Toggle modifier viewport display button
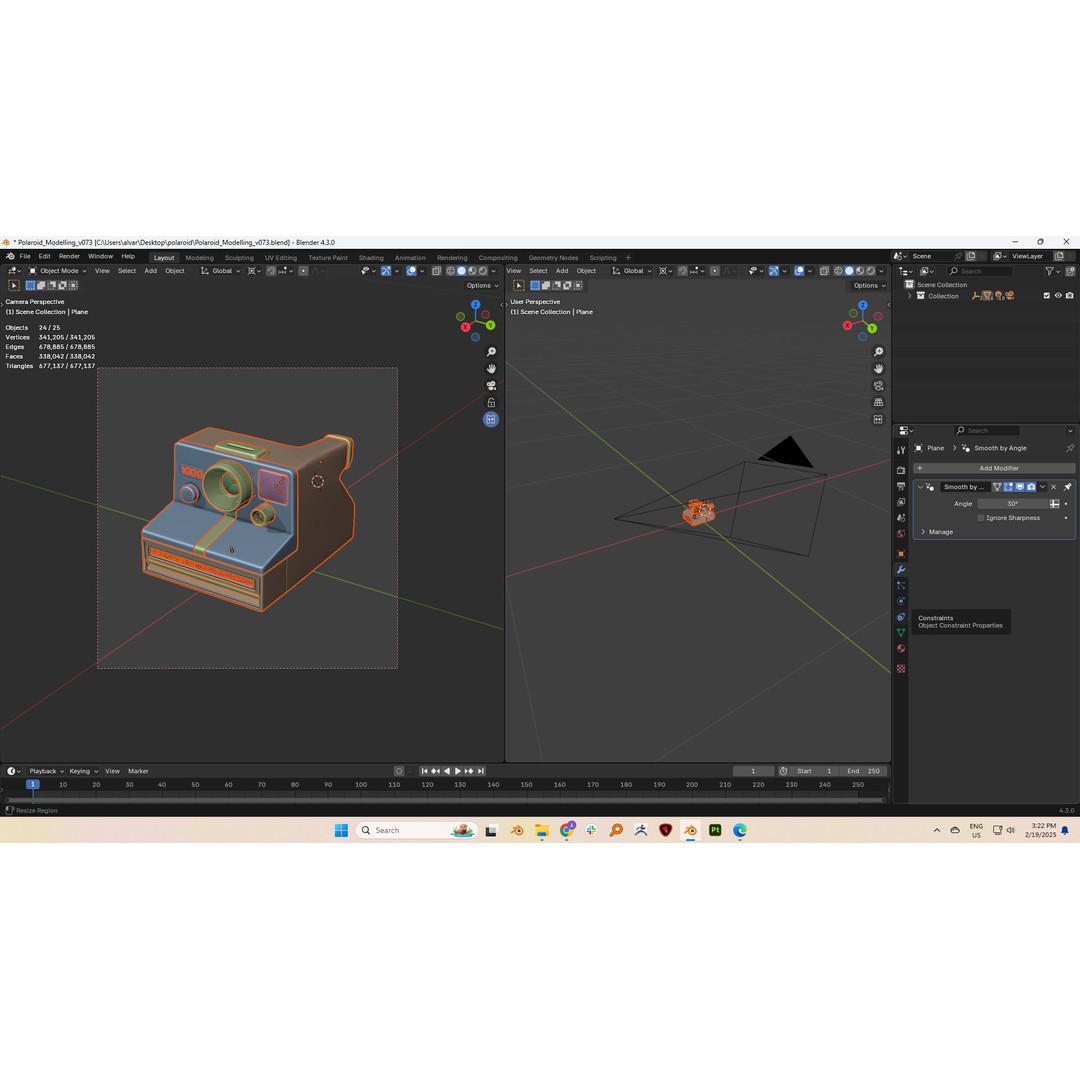 (1019, 487)
